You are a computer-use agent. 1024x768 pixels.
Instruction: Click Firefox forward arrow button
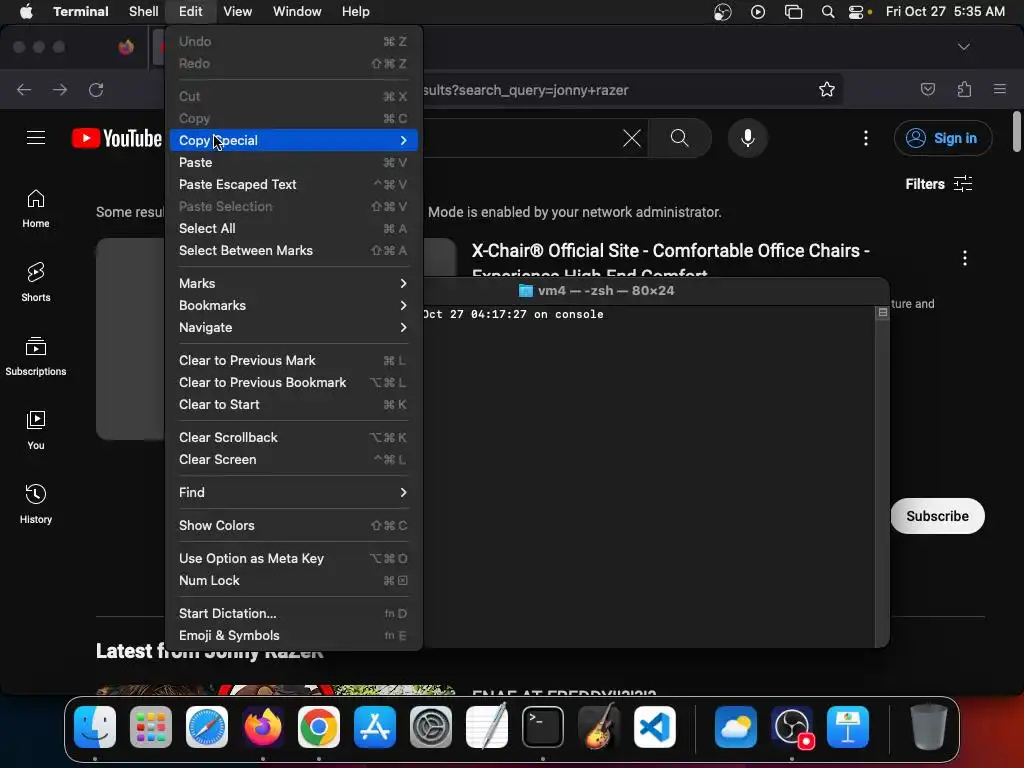pyautogui.click(x=60, y=89)
